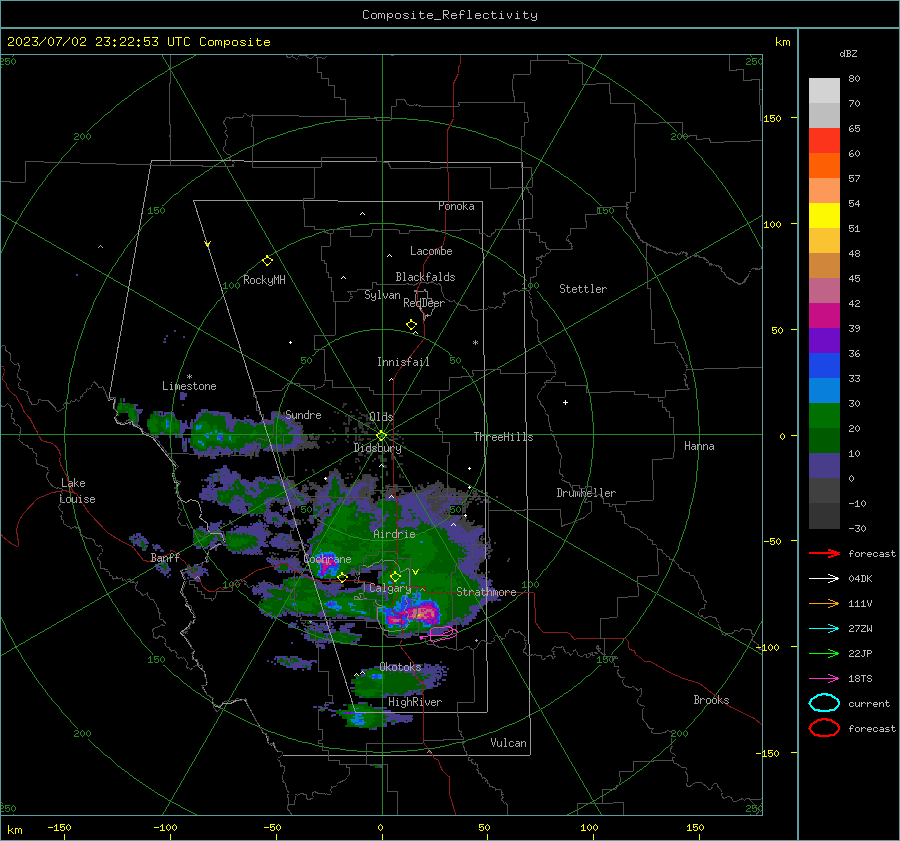The height and width of the screenshot is (841, 900).
Task: Click the Banff label
Action: 165,557
